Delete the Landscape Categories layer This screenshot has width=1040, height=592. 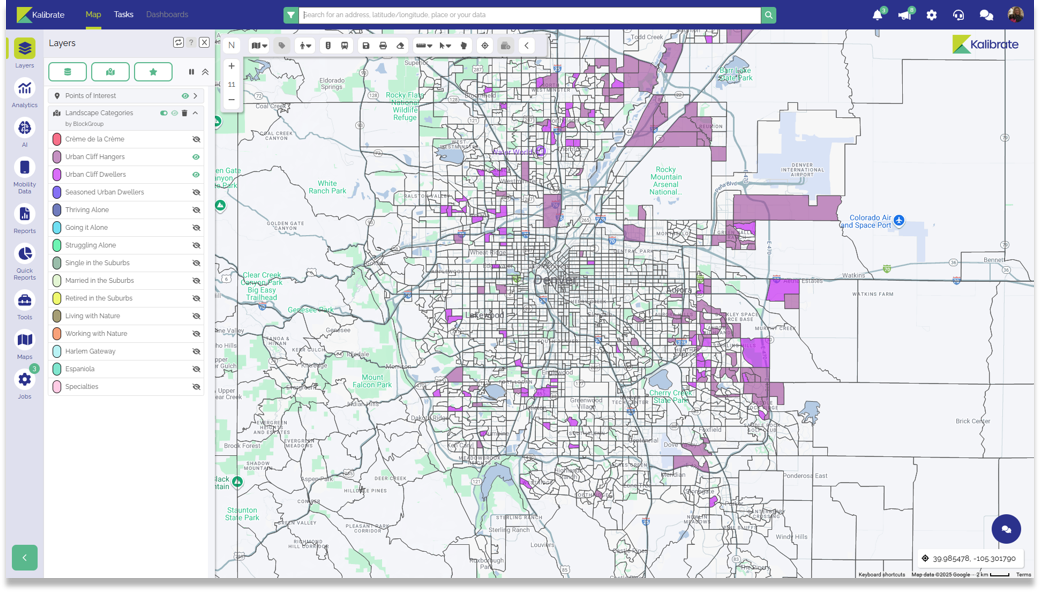(x=184, y=113)
